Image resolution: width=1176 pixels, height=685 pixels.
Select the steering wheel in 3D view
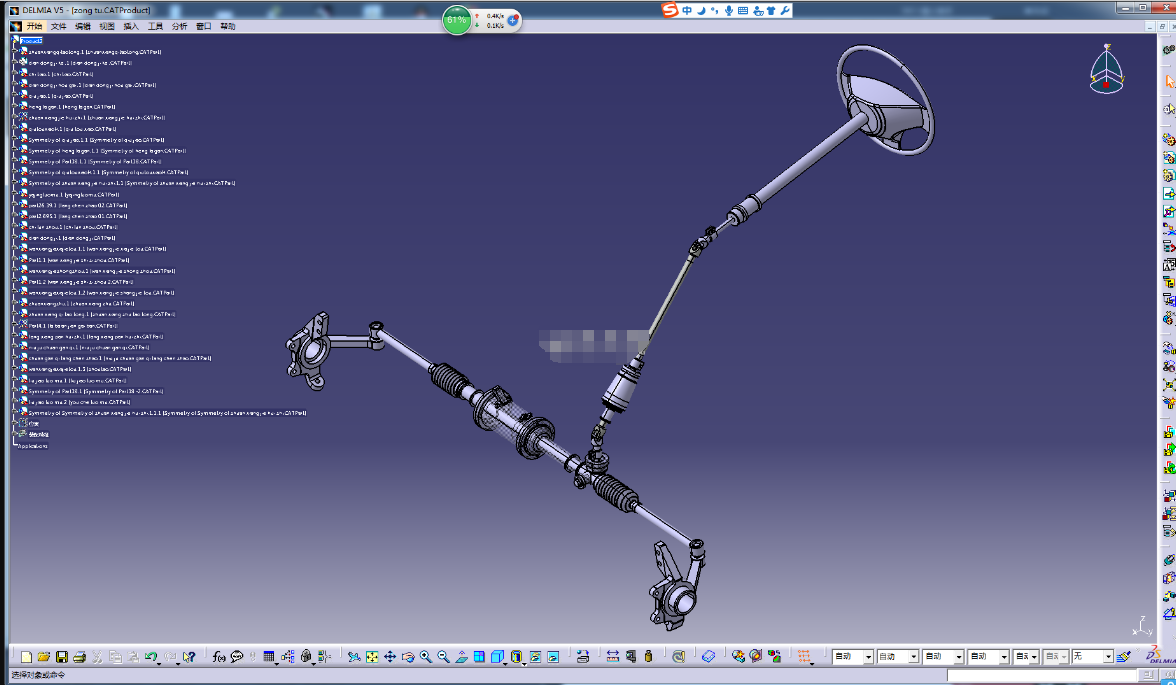tap(885, 99)
